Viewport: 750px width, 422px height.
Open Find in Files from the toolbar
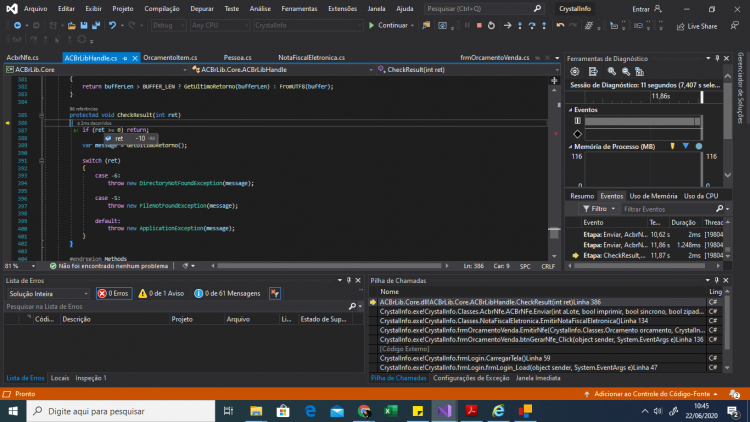pos(426,25)
